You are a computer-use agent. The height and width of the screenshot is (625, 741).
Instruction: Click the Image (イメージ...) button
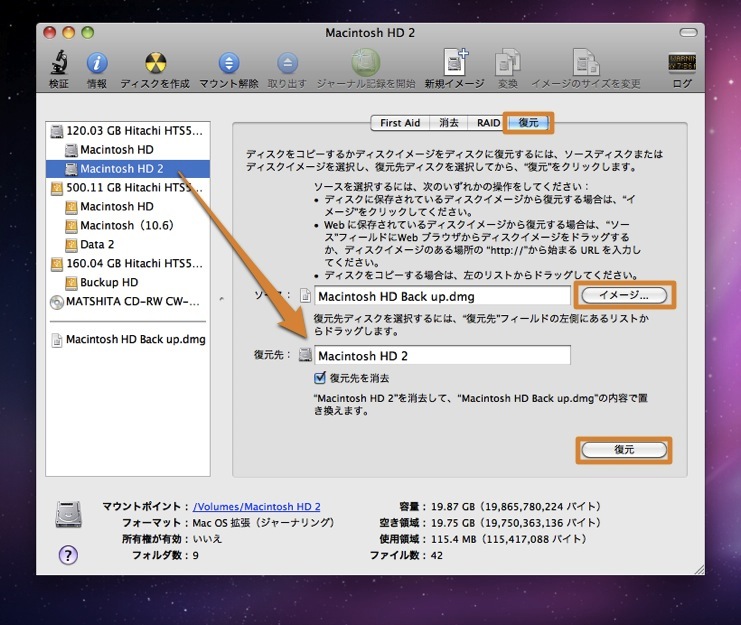(x=624, y=295)
